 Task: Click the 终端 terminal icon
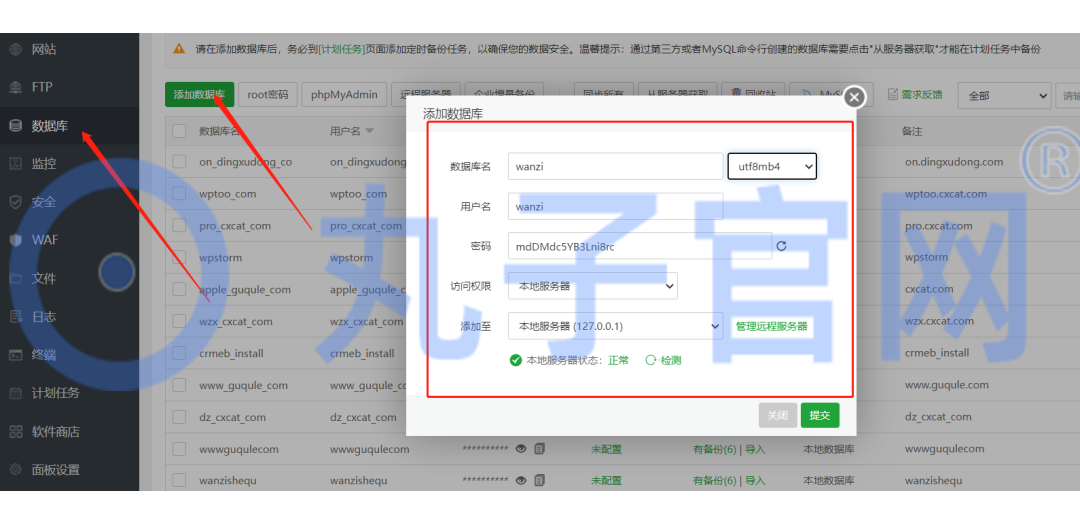(x=16, y=355)
